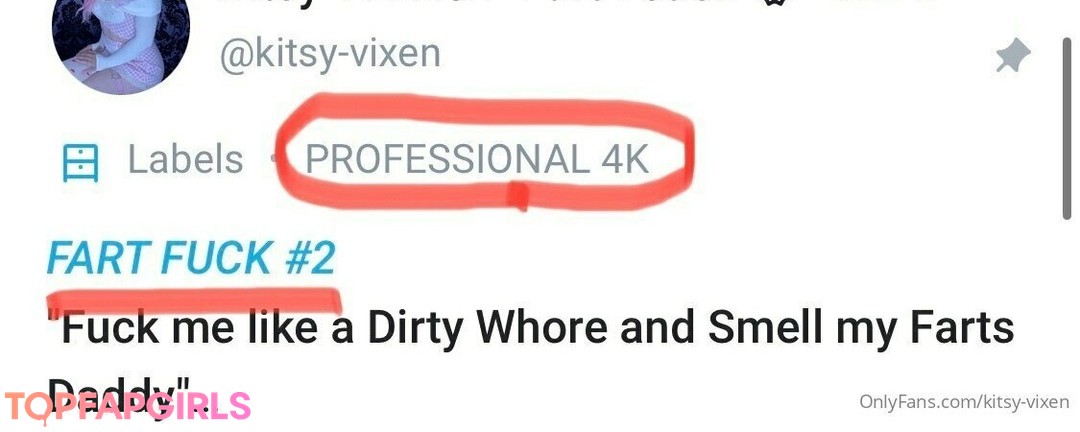Click the red hand-drawn circle outline
The height and width of the screenshot is (432, 1080).
pyautogui.click(x=484, y=152)
